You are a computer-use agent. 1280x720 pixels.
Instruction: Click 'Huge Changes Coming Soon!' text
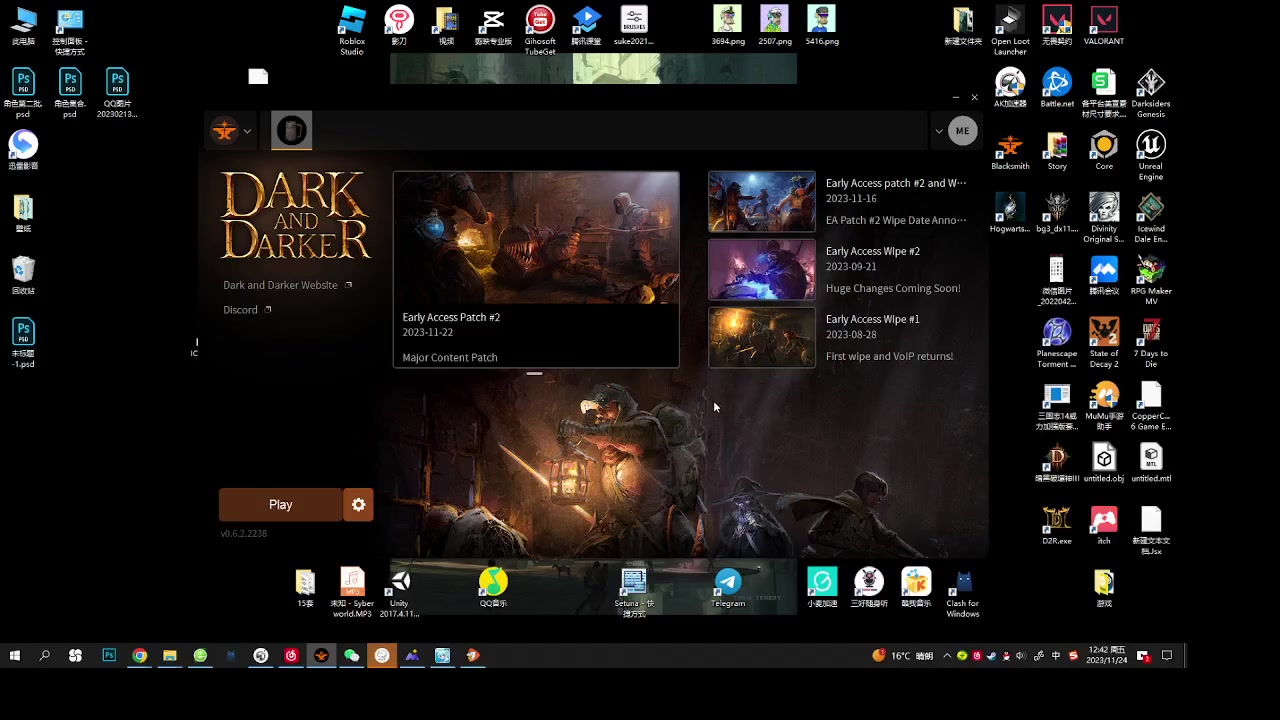tap(893, 288)
